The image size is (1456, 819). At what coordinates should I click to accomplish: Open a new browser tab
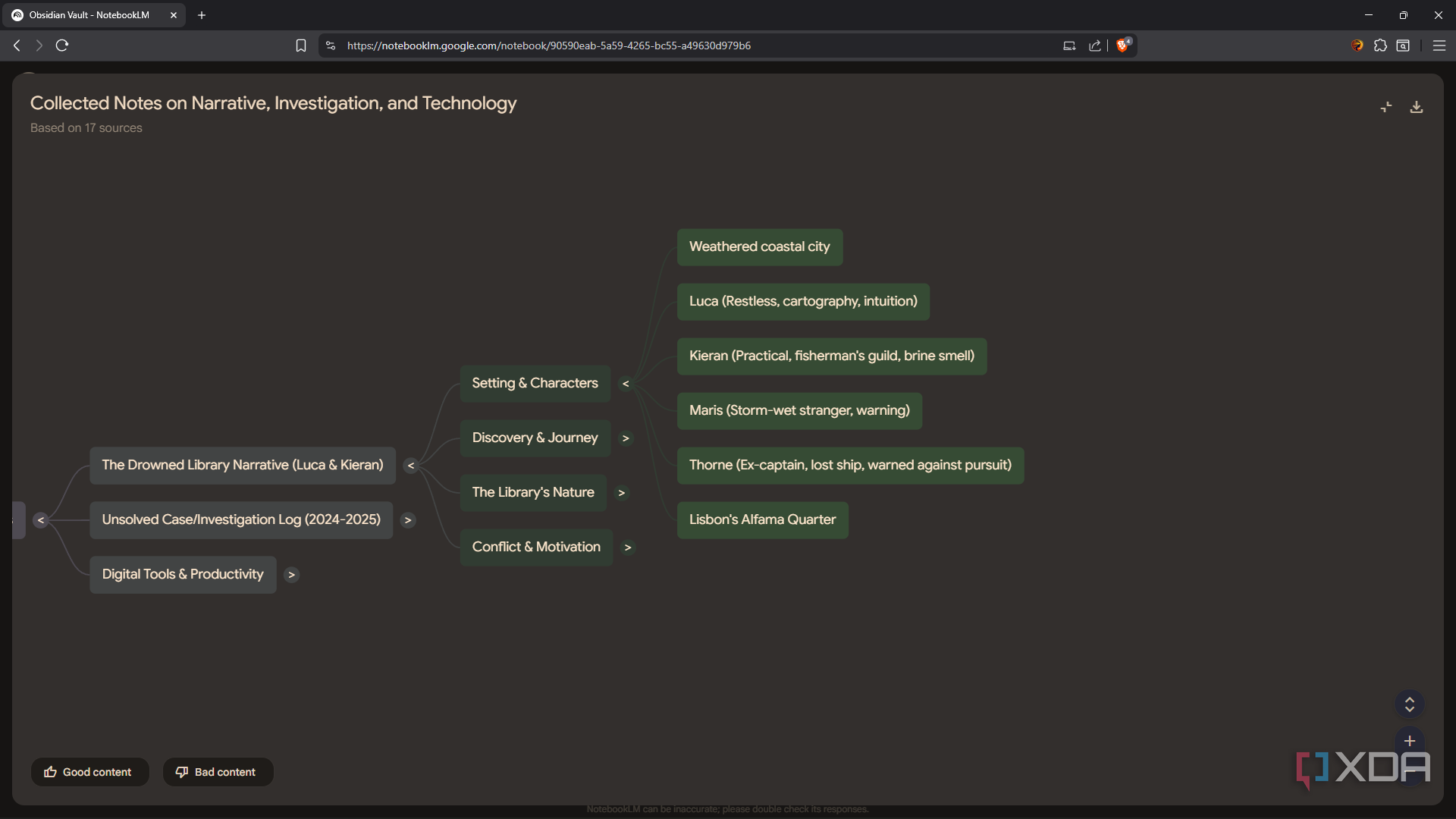(202, 15)
